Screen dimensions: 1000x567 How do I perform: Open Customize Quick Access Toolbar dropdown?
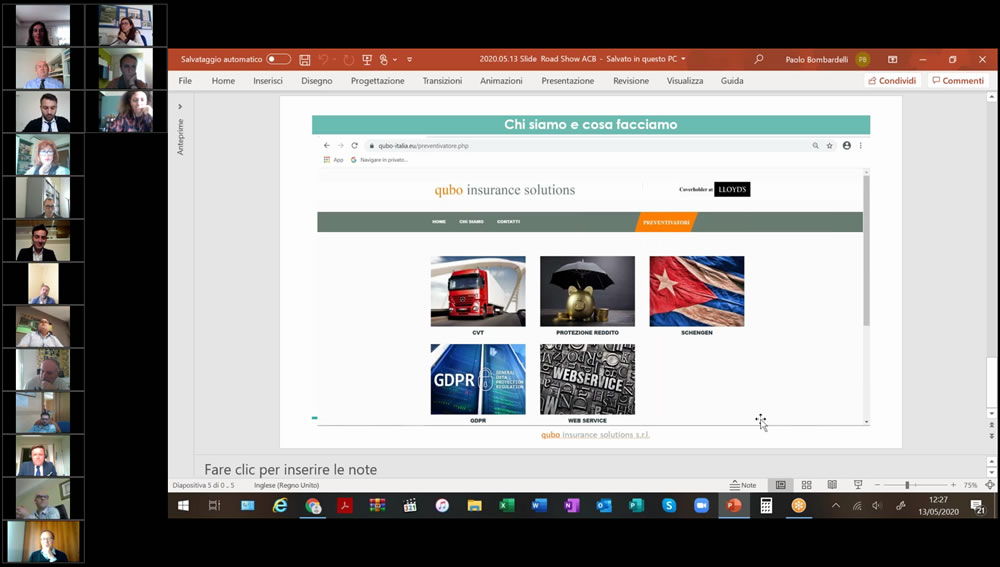[x=409, y=59]
